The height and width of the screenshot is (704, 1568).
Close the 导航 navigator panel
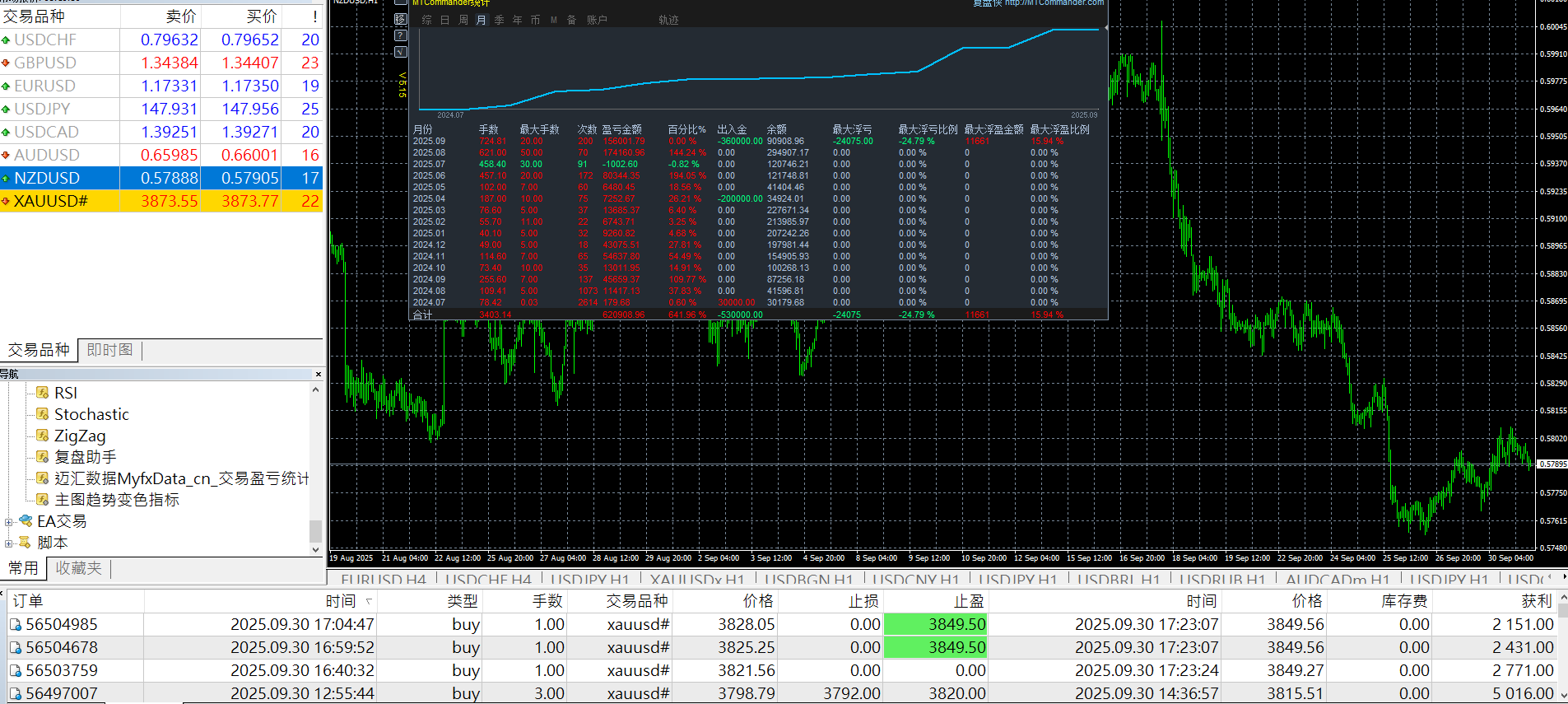(x=319, y=375)
